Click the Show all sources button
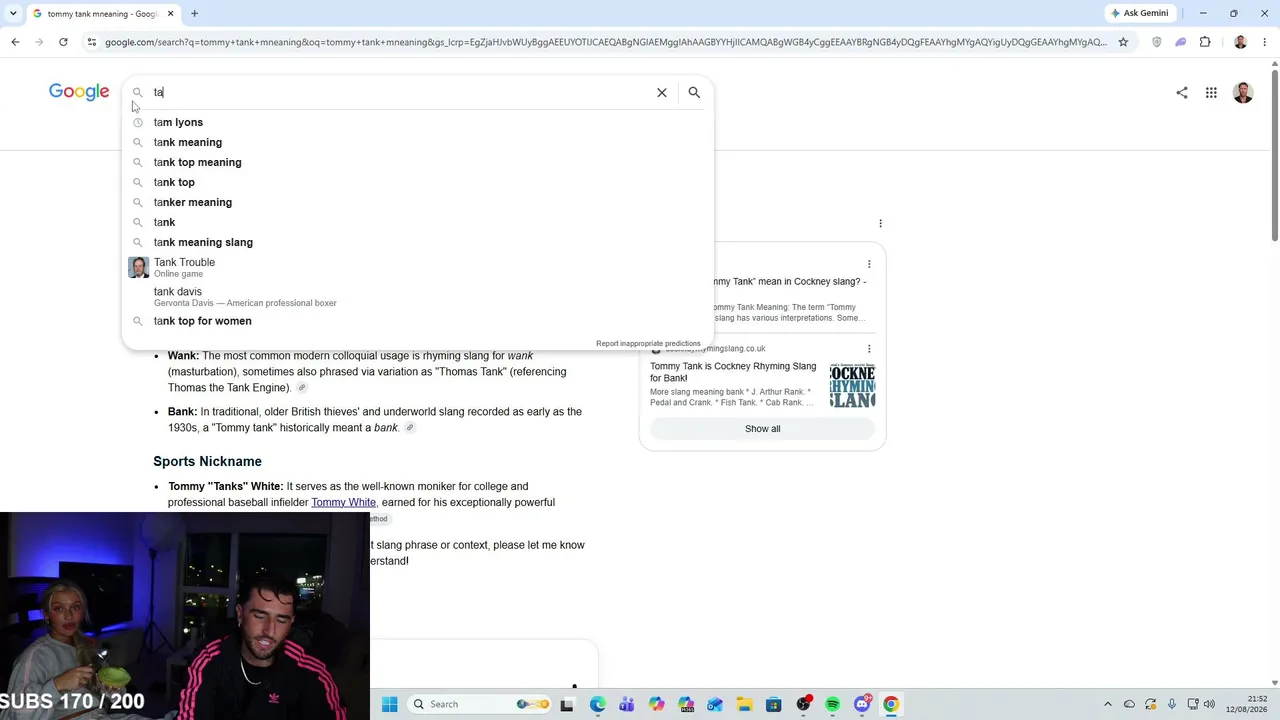This screenshot has width=1280, height=720. point(762,428)
